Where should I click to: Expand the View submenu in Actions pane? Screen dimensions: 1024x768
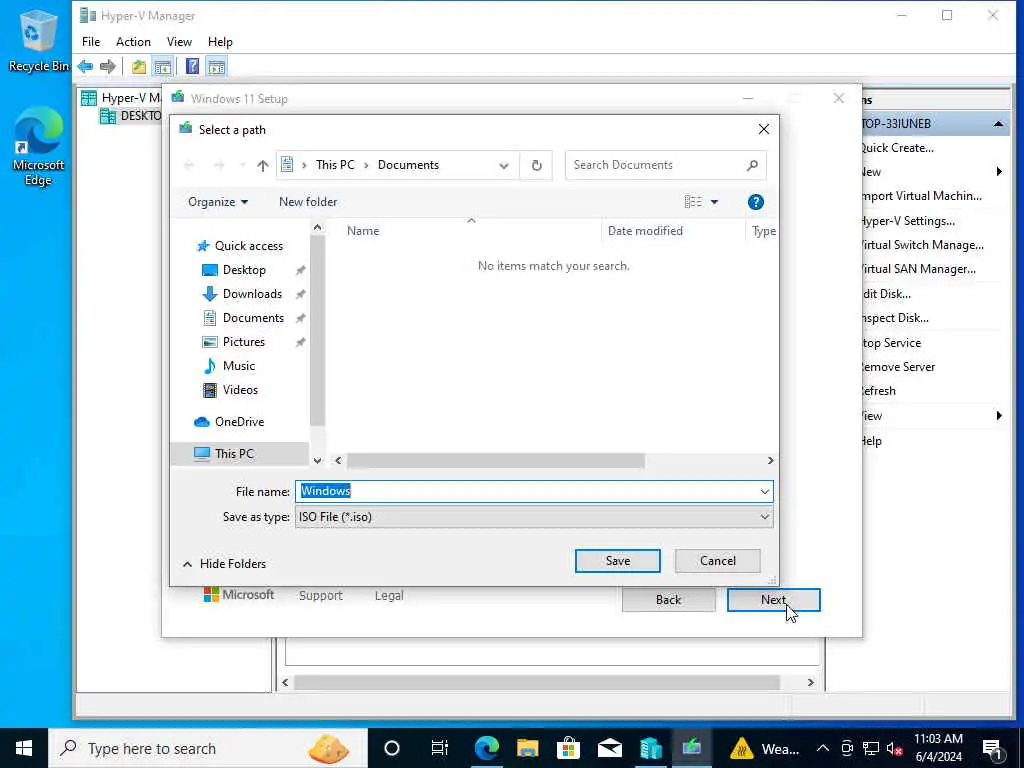tap(999, 416)
